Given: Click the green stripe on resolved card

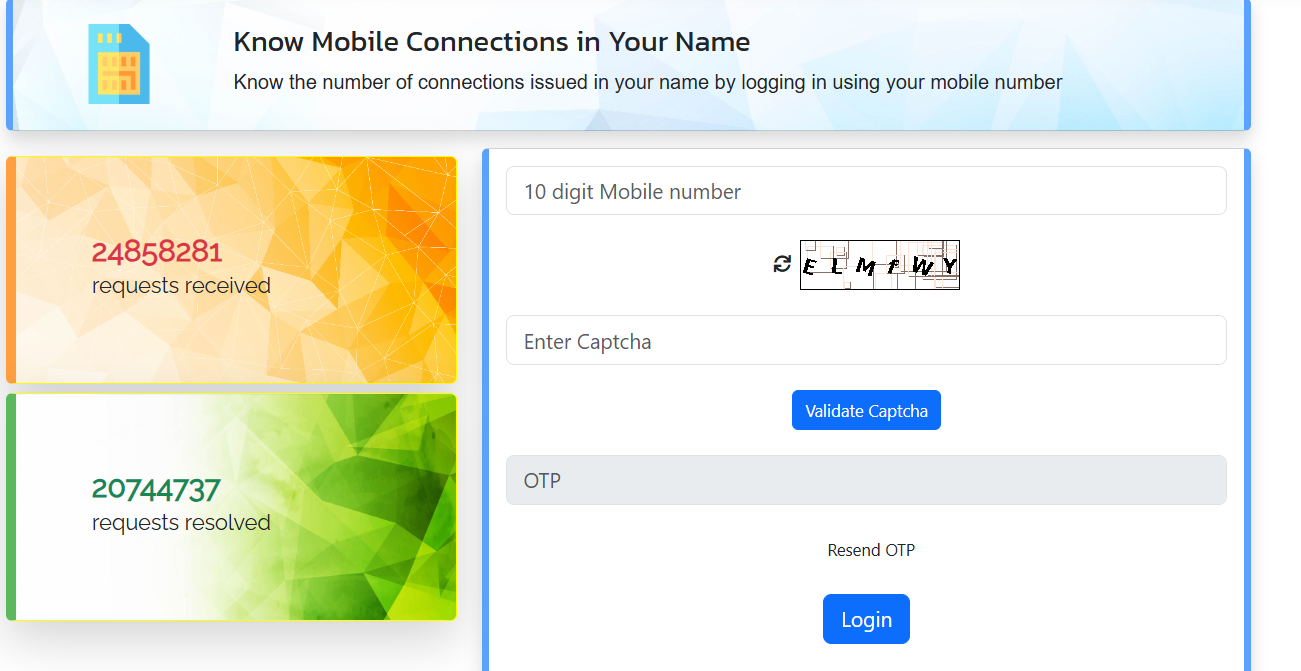Looking at the screenshot, I should click(x=11, y=507).
